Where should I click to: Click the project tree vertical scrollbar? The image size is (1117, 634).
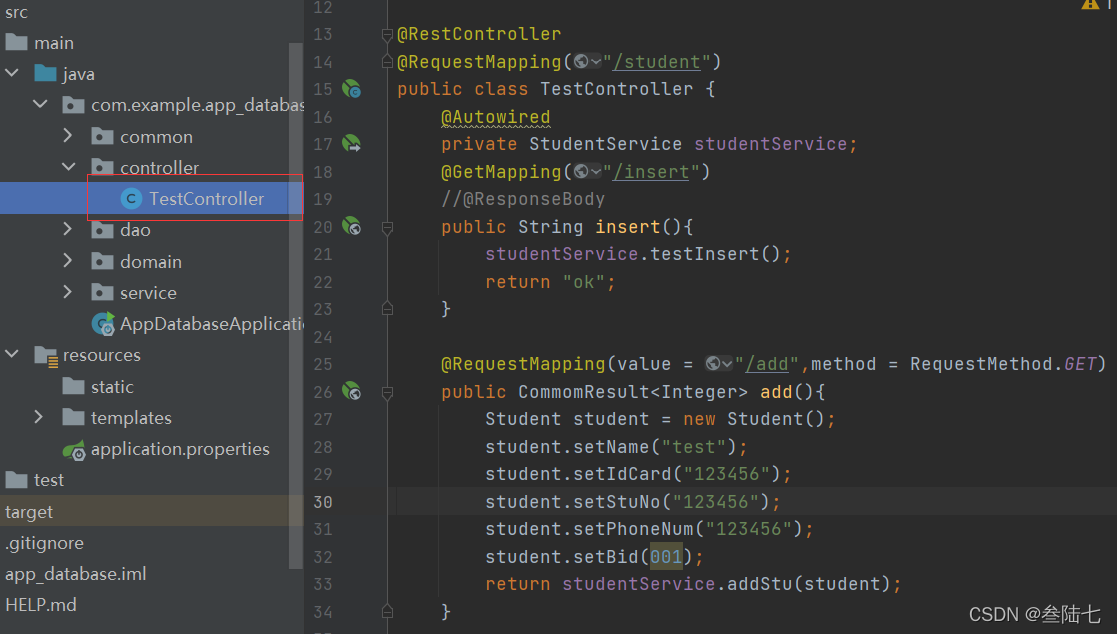(296, 305)
